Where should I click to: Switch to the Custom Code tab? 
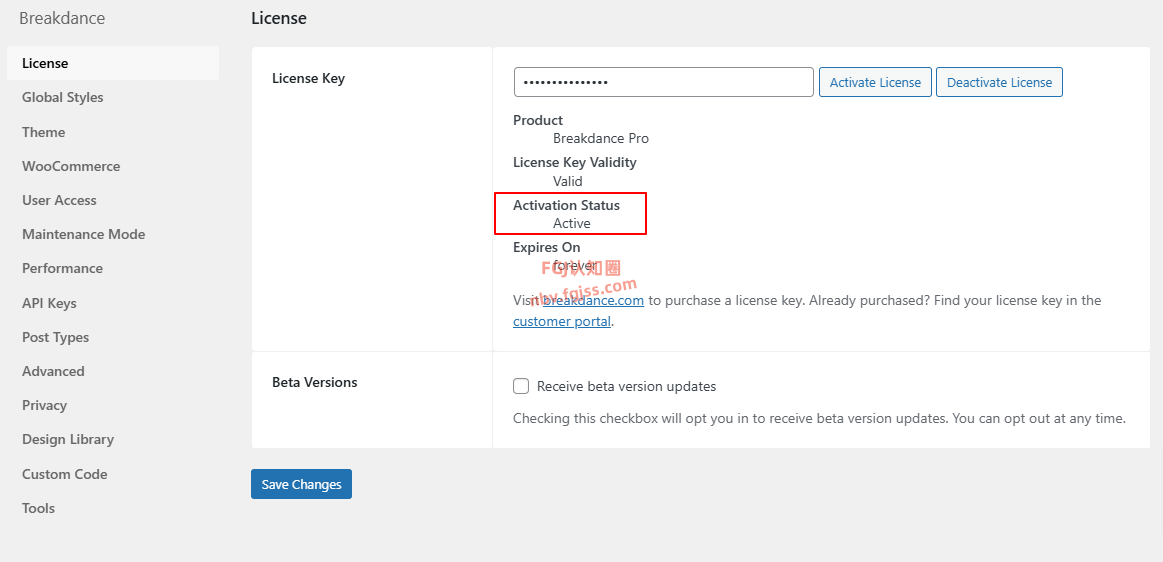[x=65, y=474]
